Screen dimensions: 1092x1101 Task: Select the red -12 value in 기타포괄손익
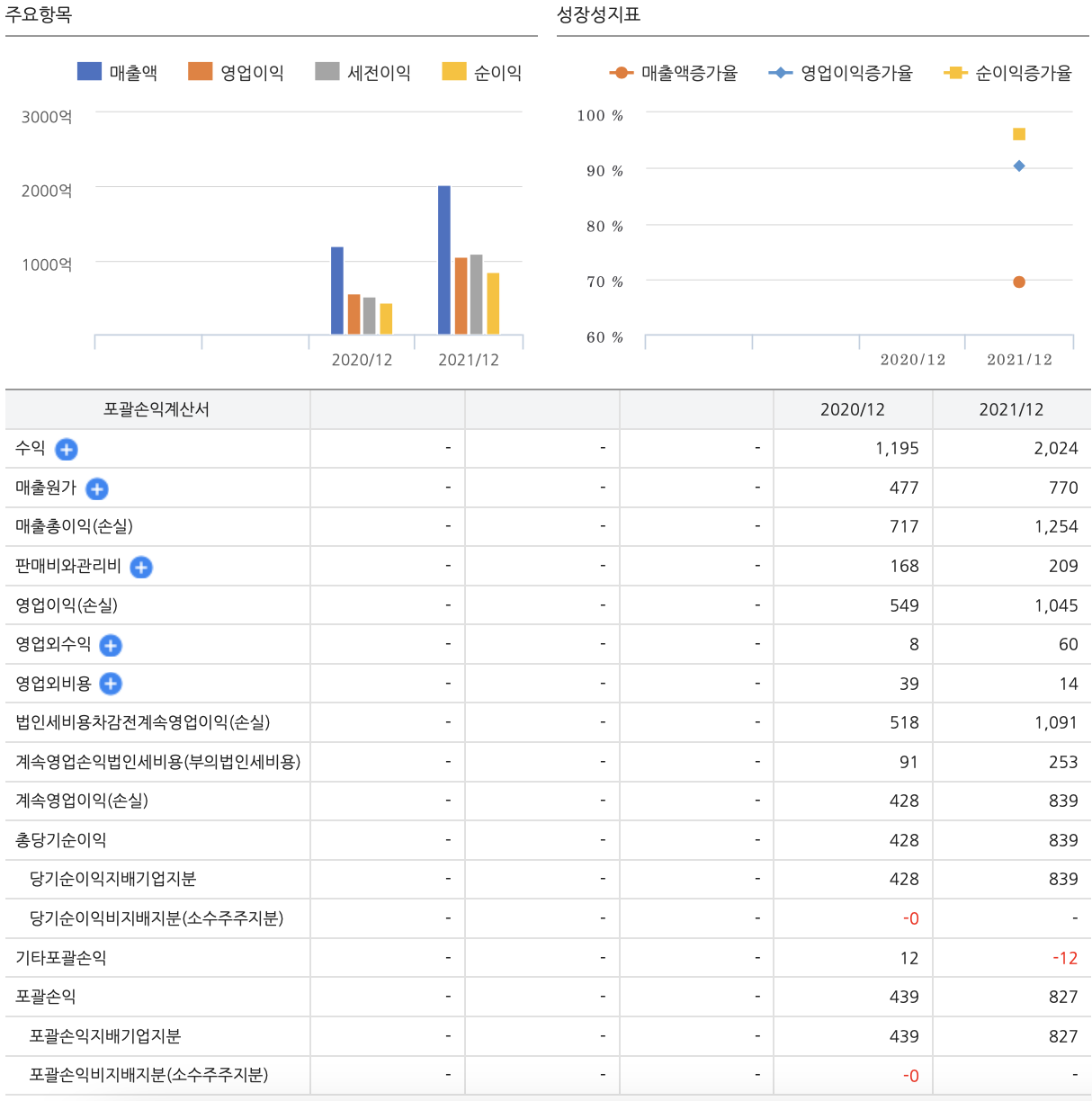click(1065, 958)
